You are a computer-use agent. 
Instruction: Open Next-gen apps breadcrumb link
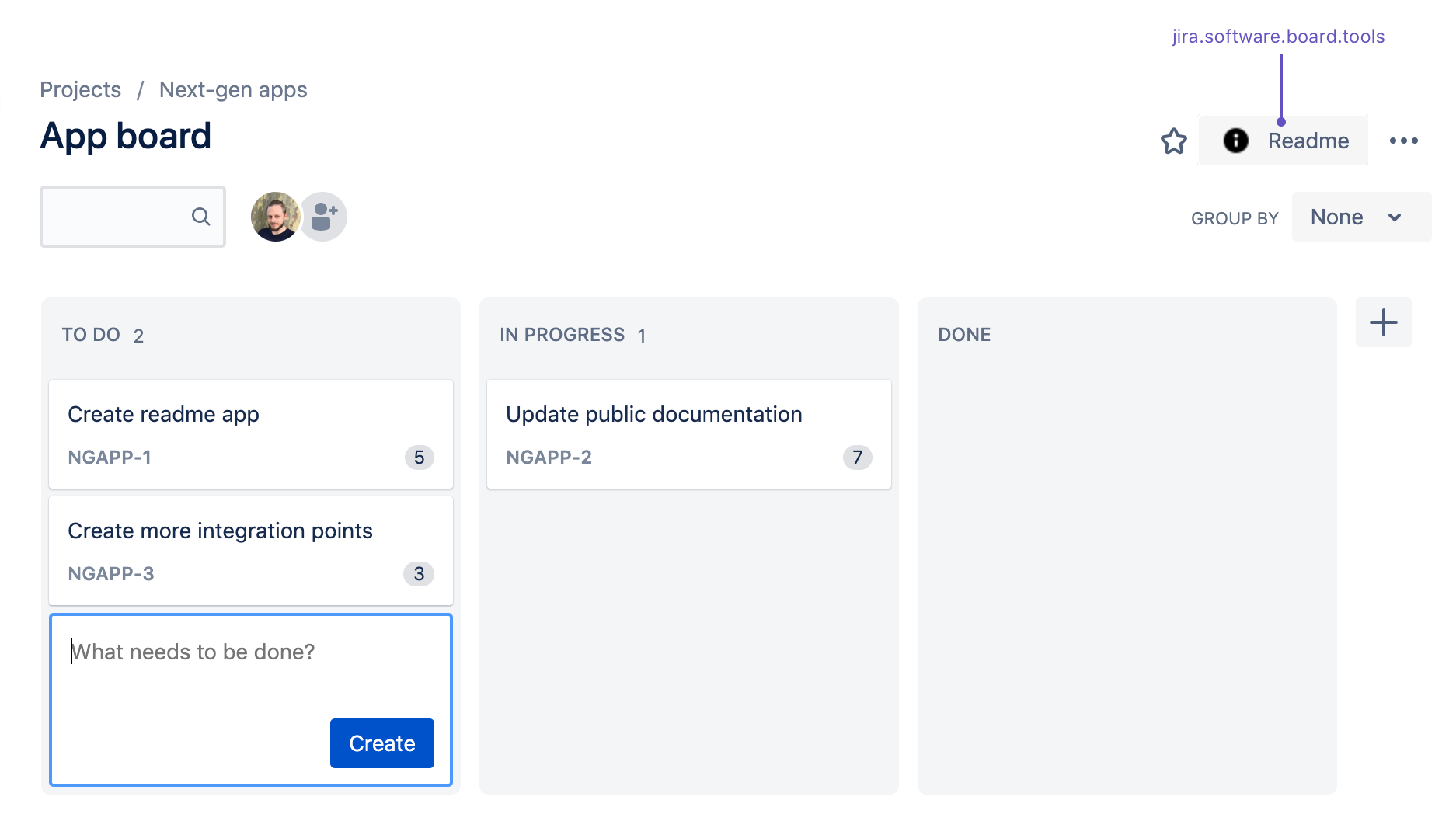point(233,90)
